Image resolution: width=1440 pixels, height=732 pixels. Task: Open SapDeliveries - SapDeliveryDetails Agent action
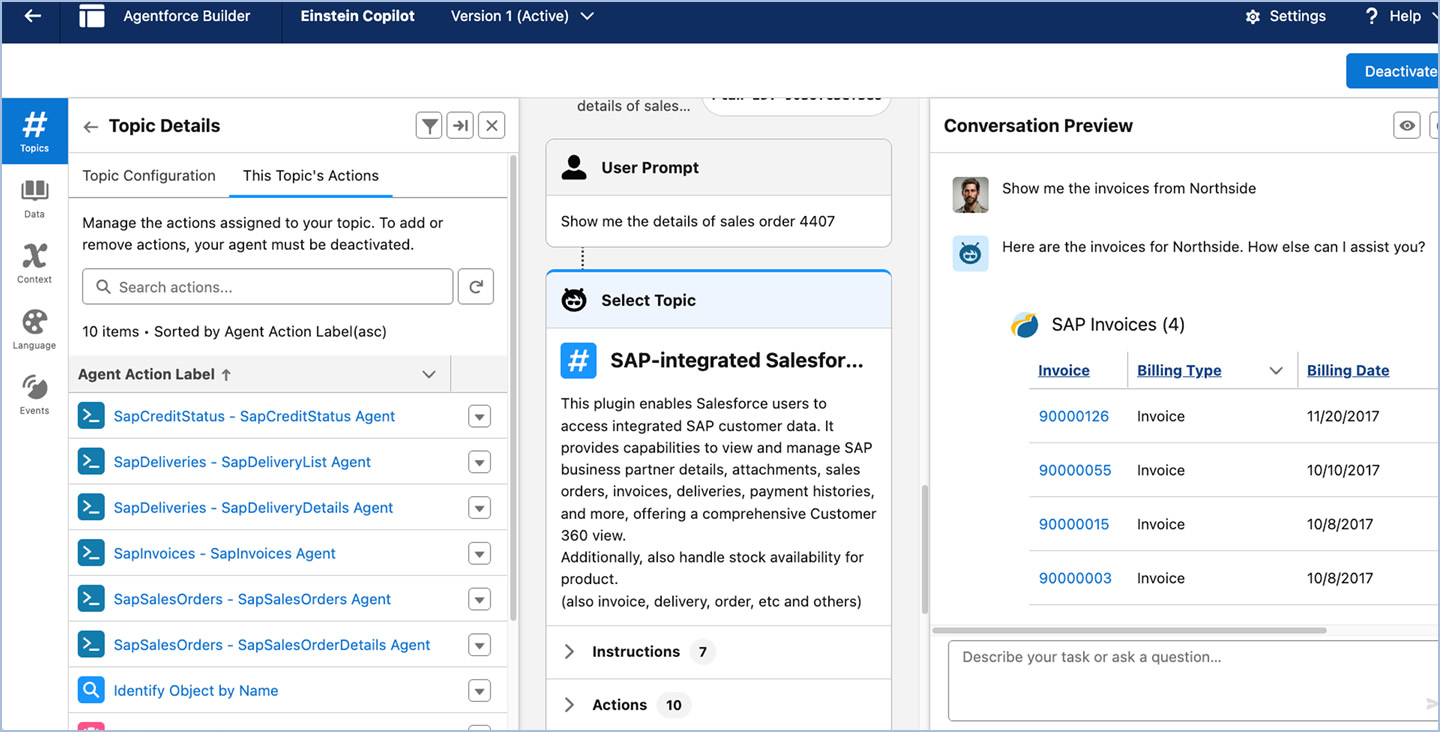(x=253, y=508)
